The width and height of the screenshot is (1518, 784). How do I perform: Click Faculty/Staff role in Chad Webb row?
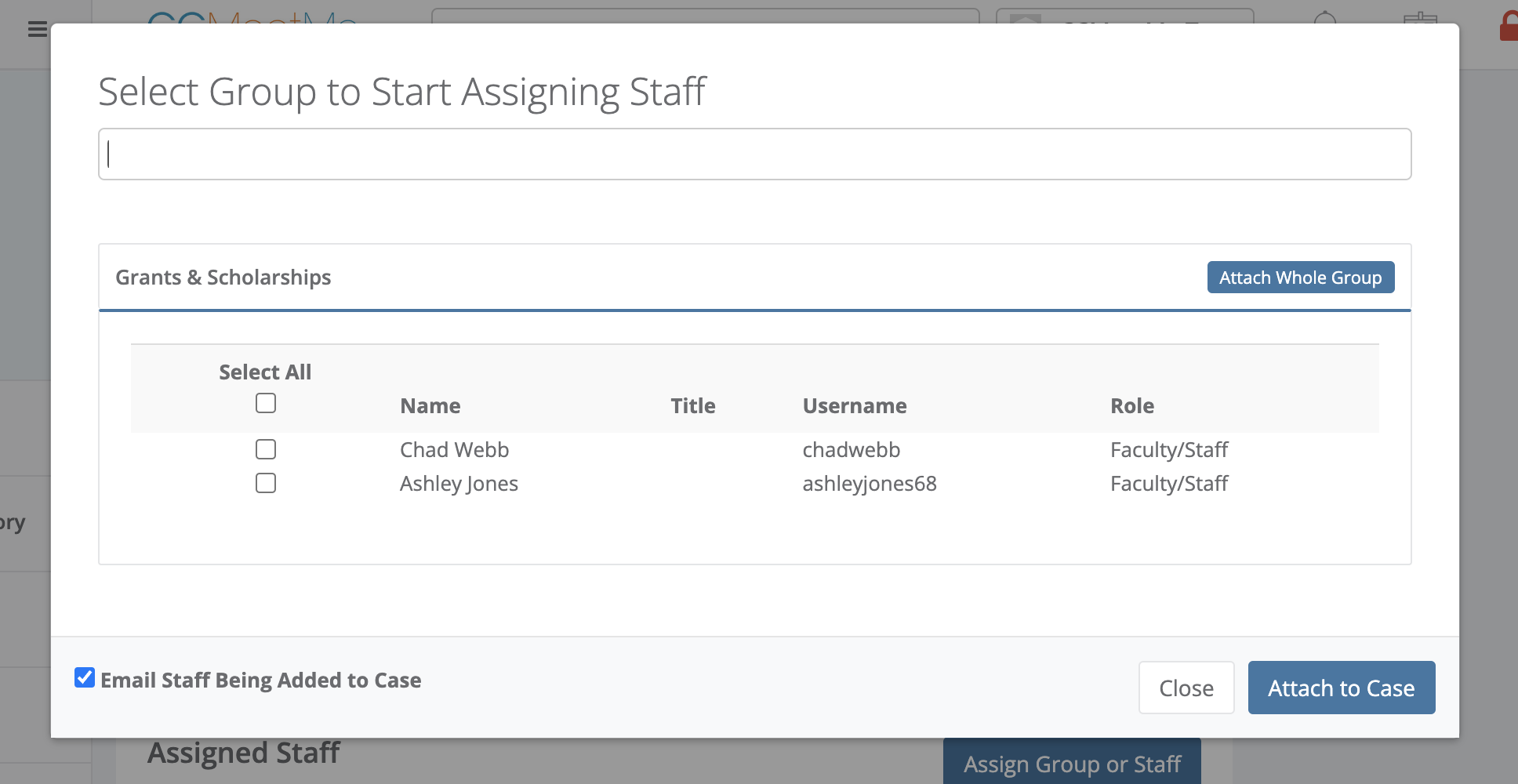(x=1169, y=450)
